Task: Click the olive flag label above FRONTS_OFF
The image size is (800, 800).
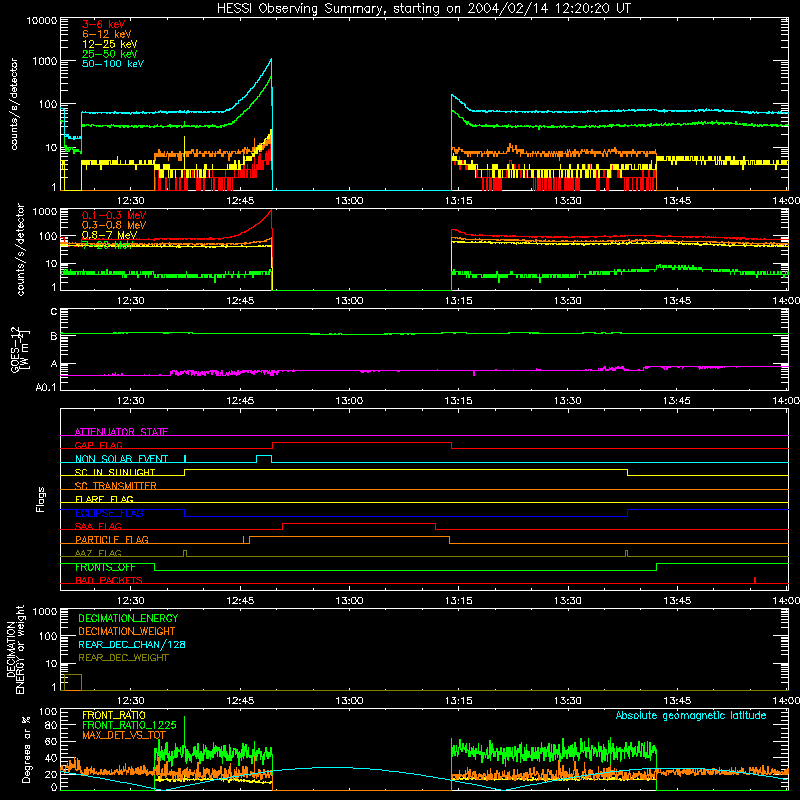Action: 98,553
